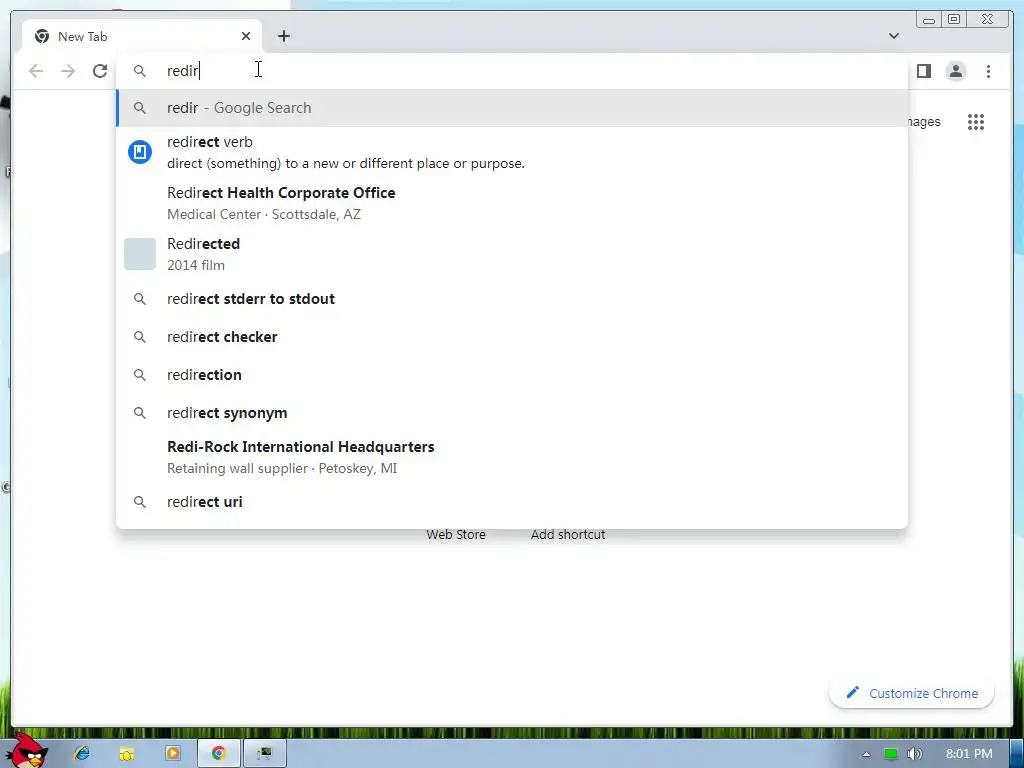This screenshot has width=1024, height=768.
Task: Open the file explorer taskbar icon
Action: (127, 753)
